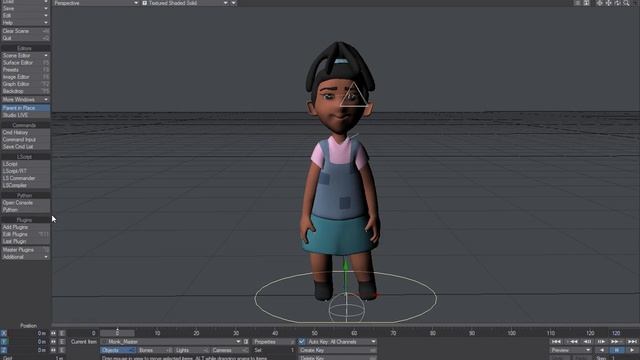
Task: Click Last Plugin
Action: pyautogui.click(x=25, y=241)
